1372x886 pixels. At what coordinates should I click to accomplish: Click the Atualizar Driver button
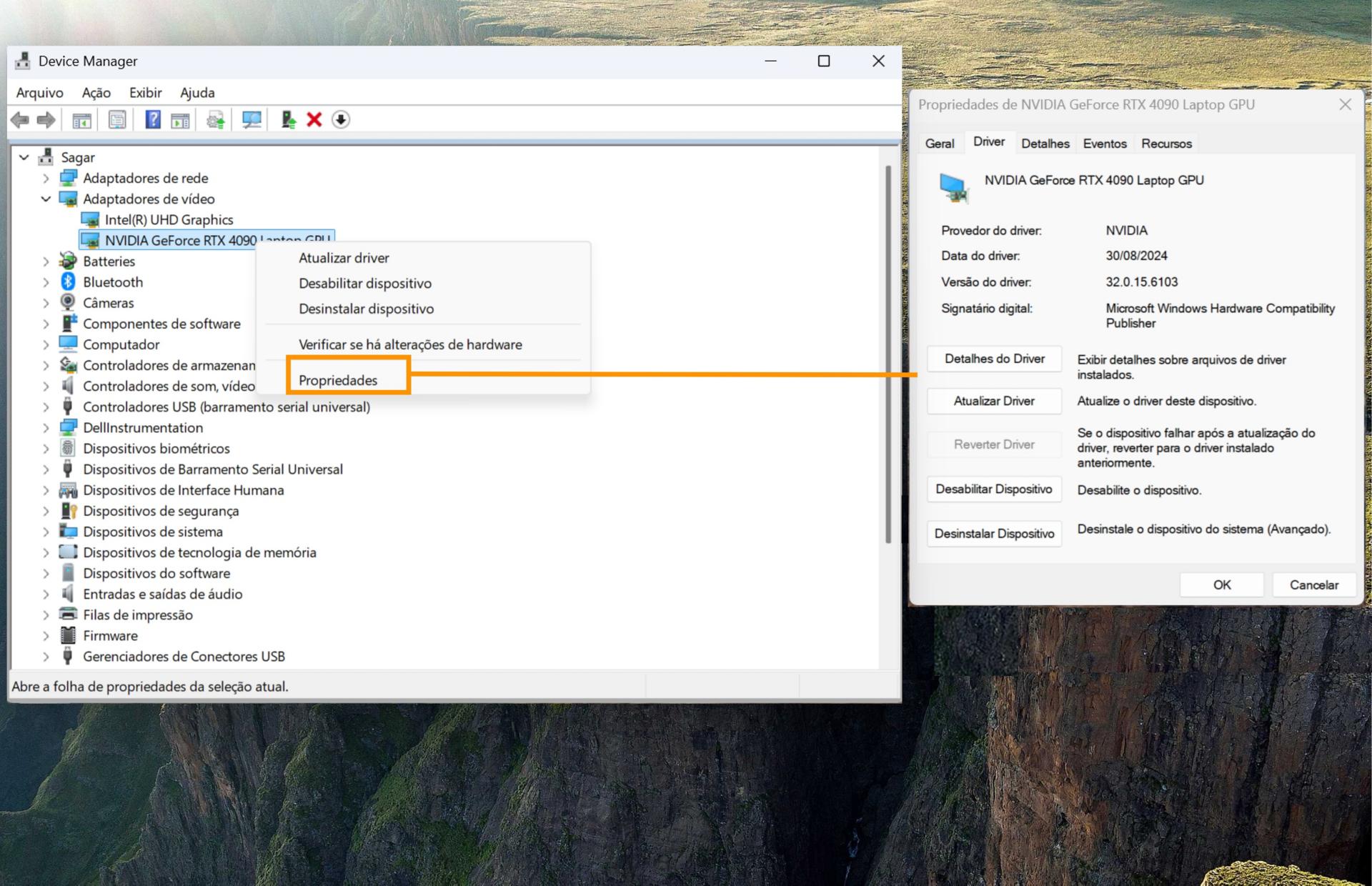(x=993, y=401)
